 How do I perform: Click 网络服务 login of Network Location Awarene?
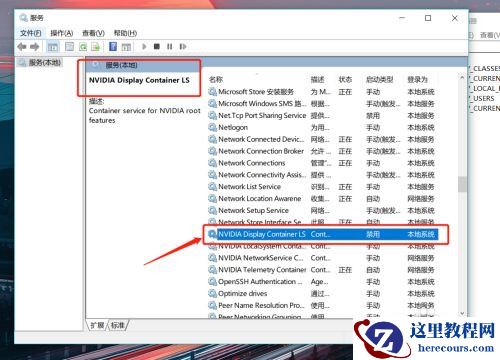coord(421,199)
